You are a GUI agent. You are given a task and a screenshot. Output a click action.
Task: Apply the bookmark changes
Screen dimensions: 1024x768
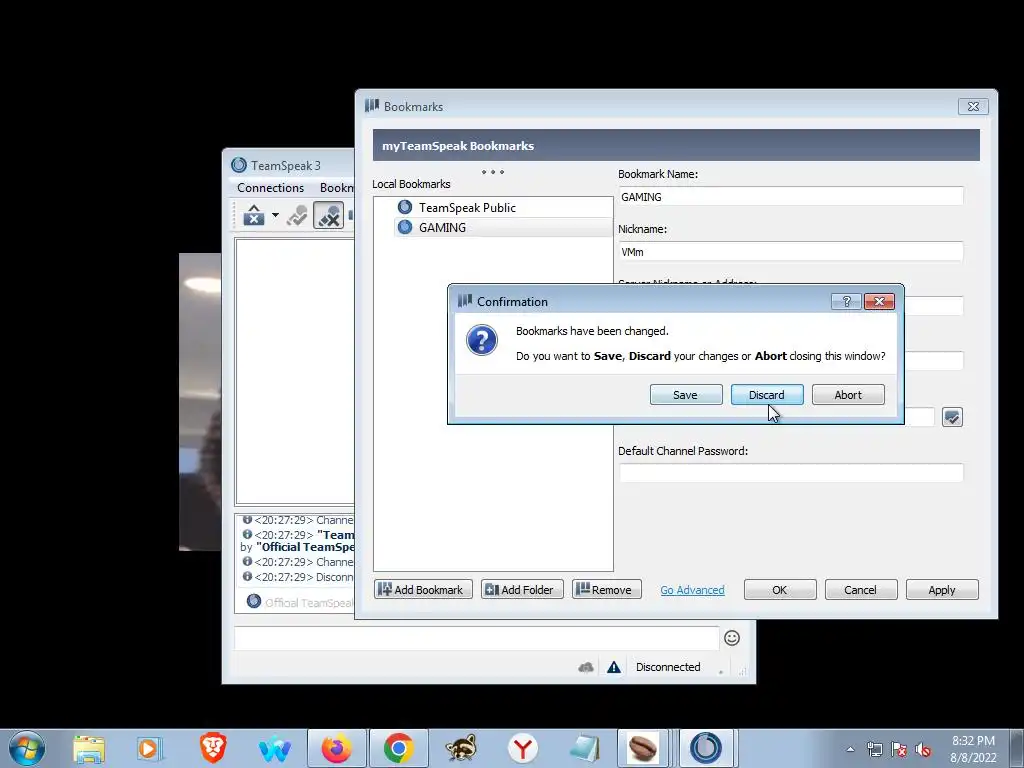(x=942, y=589)
